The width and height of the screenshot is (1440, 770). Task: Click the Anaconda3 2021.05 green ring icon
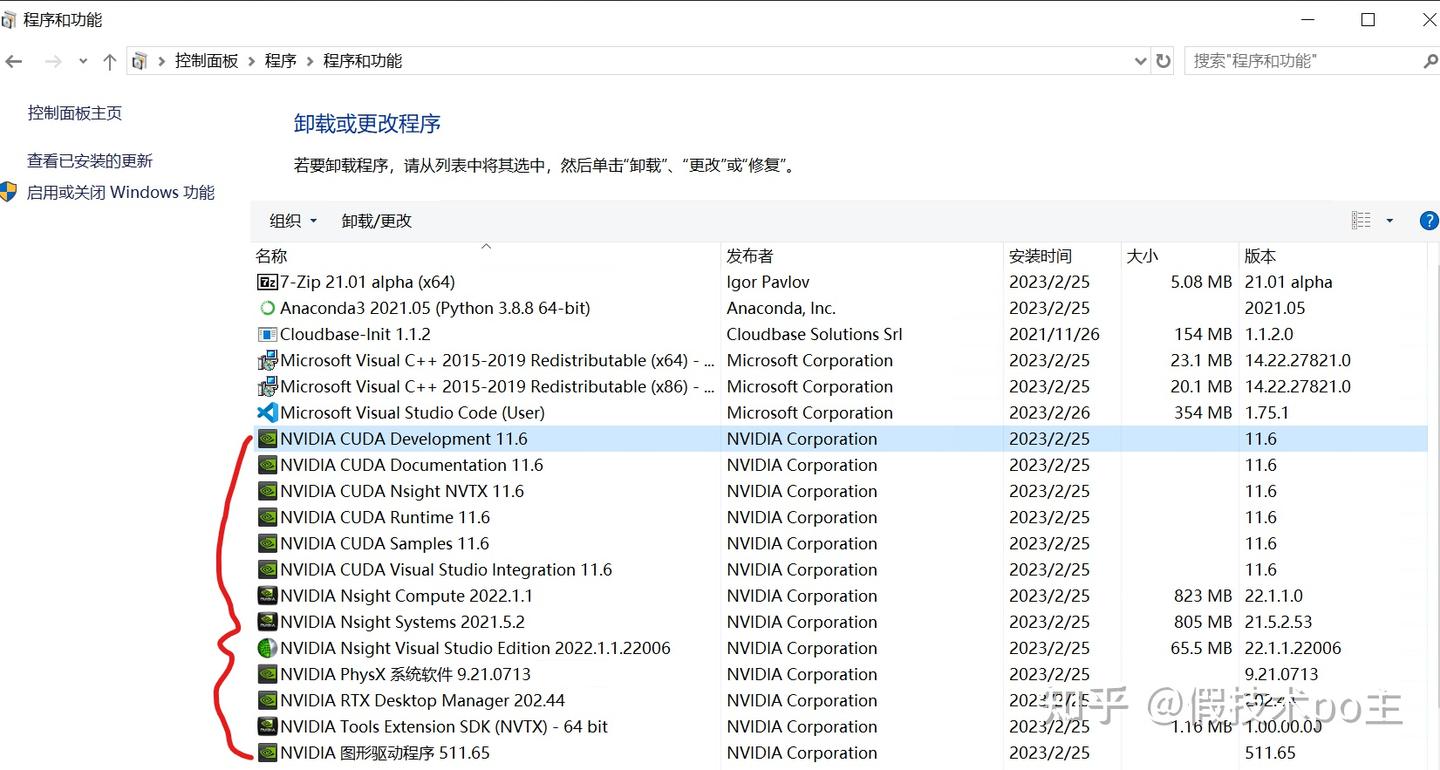point(267,308)
